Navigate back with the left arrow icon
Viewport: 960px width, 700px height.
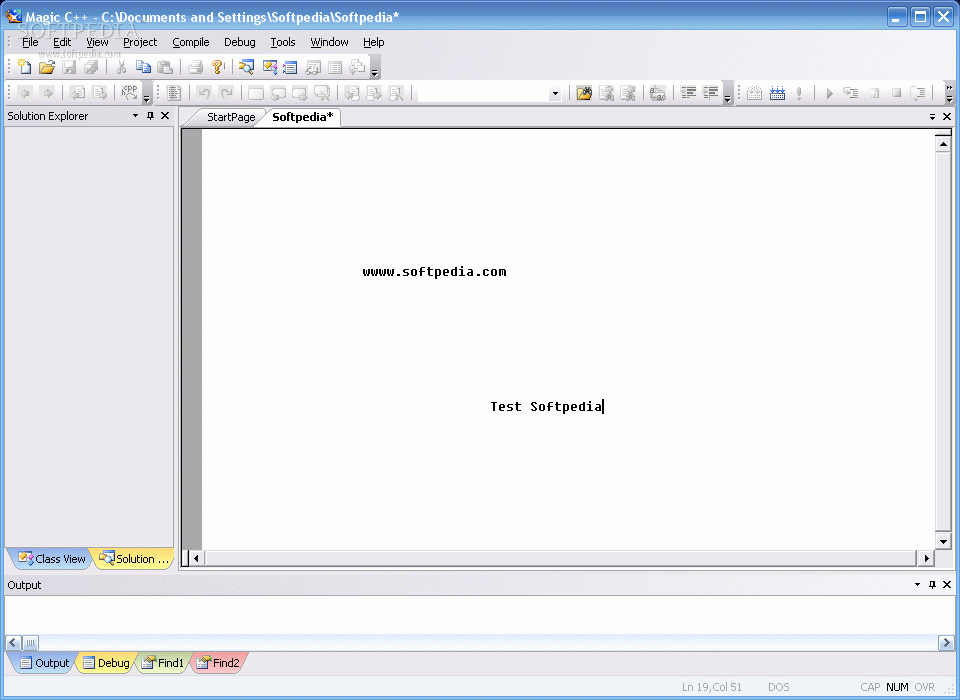click(25, 93)
